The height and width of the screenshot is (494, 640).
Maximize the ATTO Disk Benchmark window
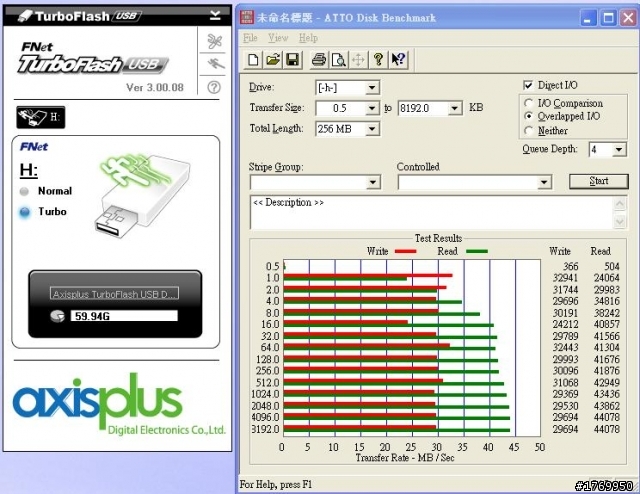tap(608, 18)
